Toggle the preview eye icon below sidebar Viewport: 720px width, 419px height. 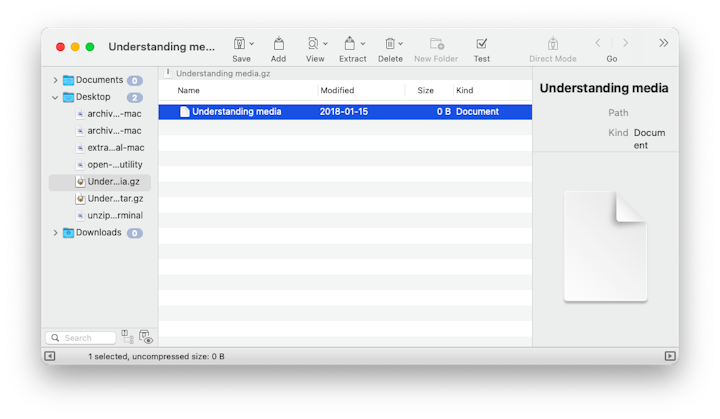(x=146, y=337)
